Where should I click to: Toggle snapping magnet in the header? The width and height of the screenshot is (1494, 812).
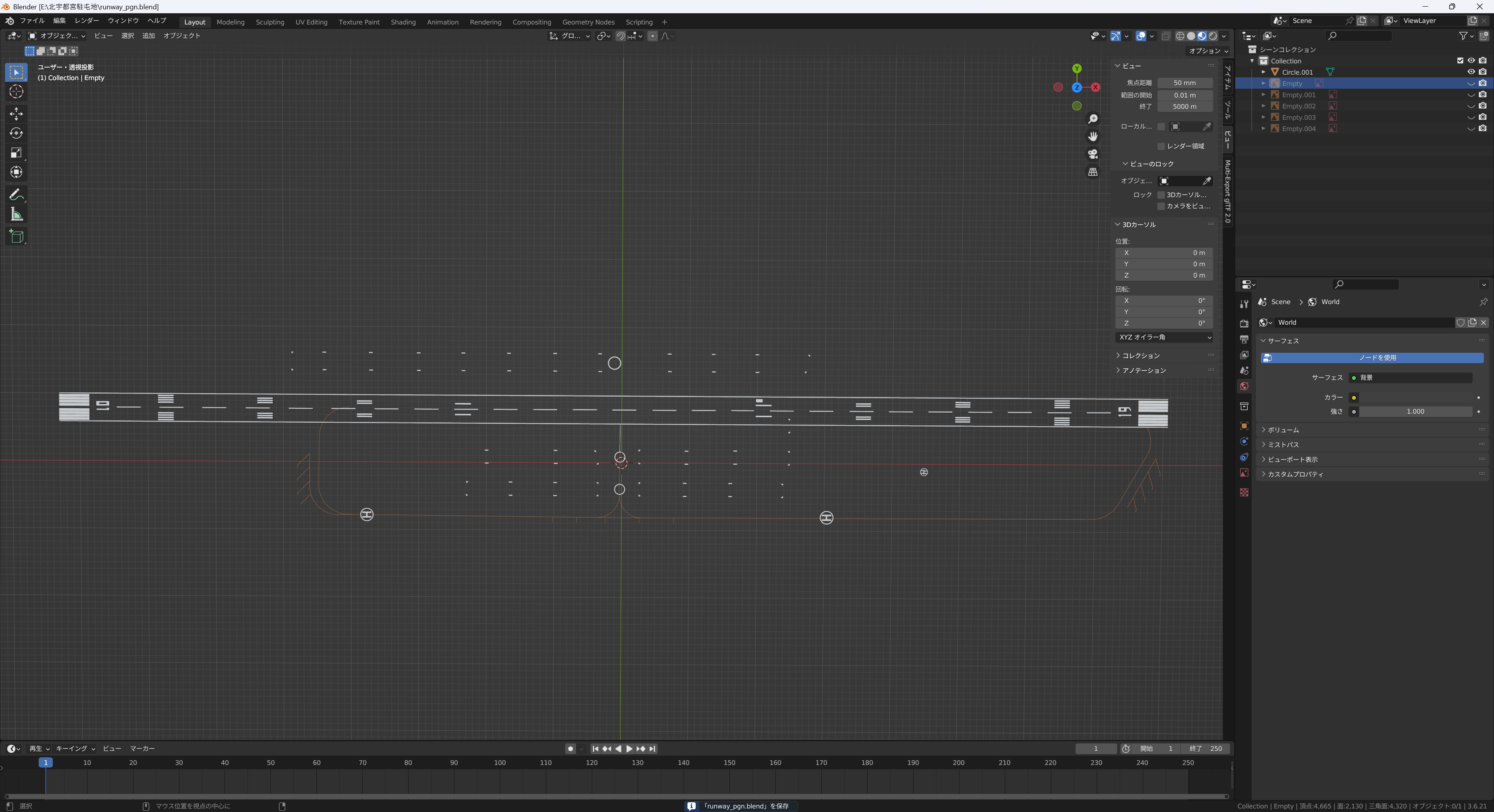621,36
